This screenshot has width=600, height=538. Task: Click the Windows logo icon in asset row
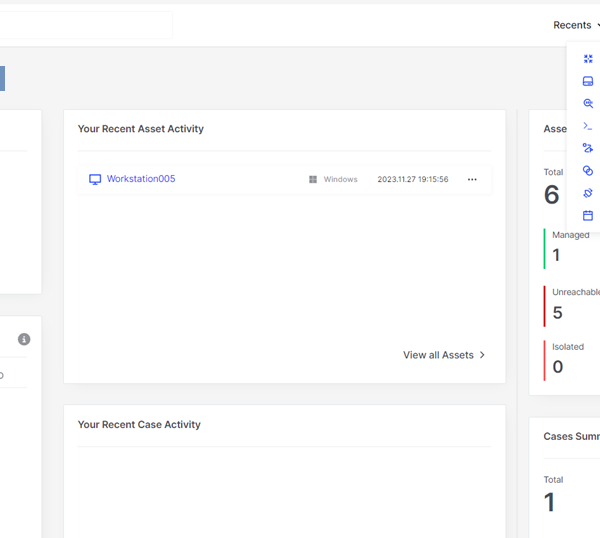(313, 179)
